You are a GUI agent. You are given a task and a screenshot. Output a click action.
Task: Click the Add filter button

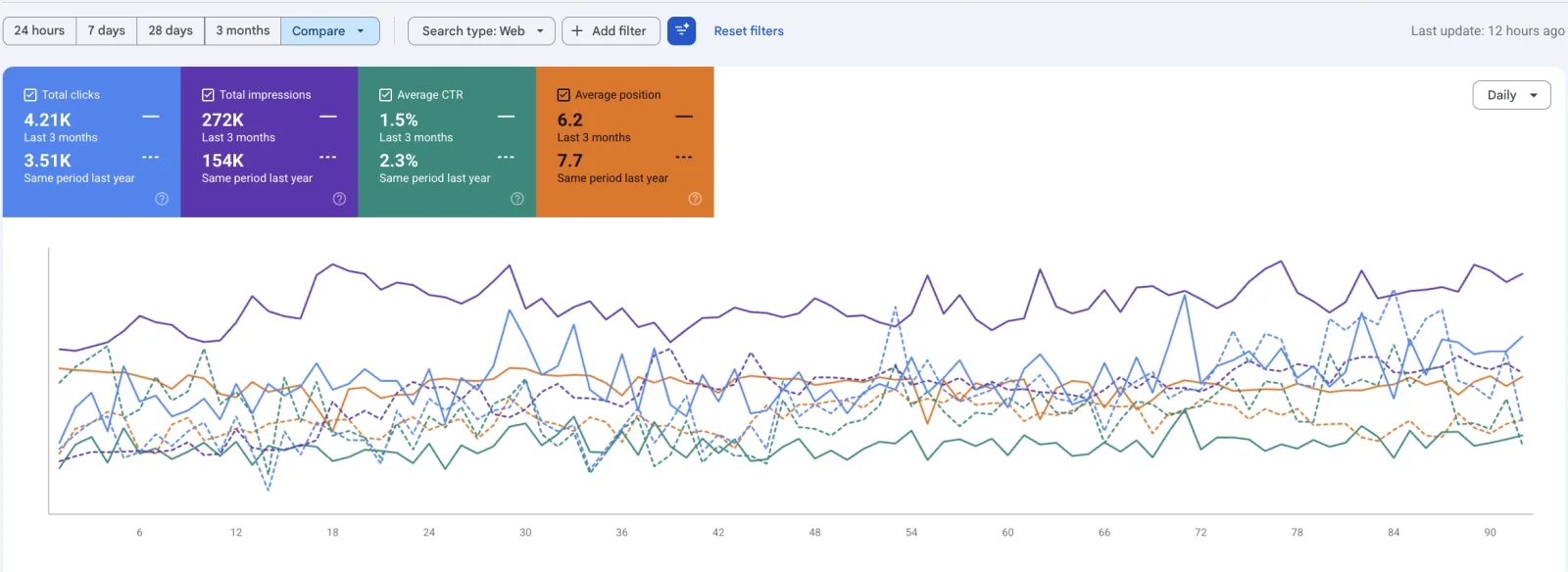[x=611, y=30]
